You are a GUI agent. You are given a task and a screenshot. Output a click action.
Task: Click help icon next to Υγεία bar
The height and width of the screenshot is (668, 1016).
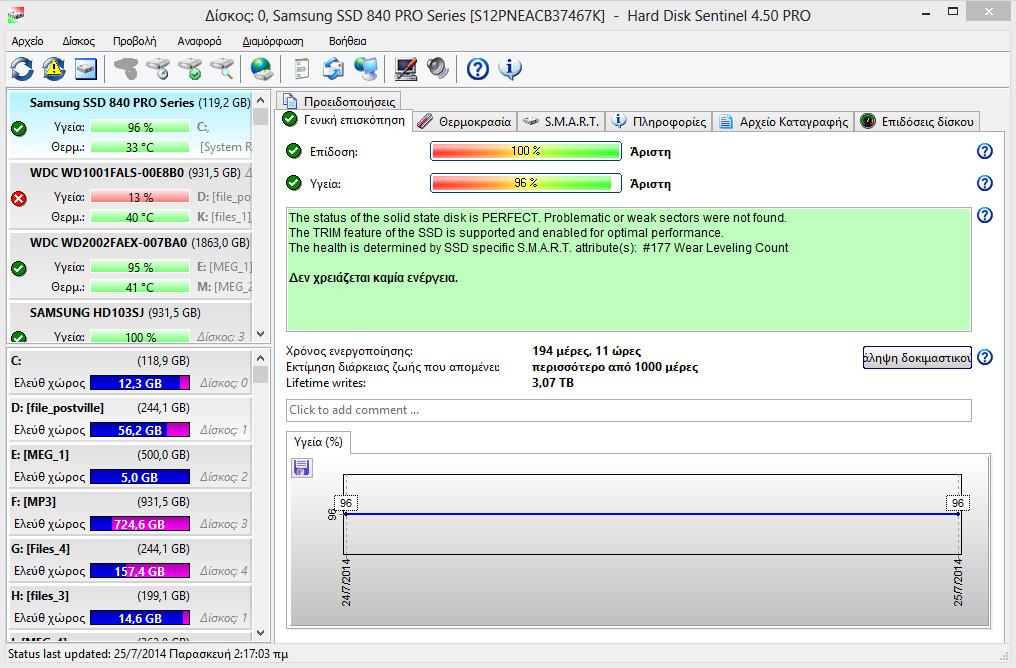coord(984,183)
